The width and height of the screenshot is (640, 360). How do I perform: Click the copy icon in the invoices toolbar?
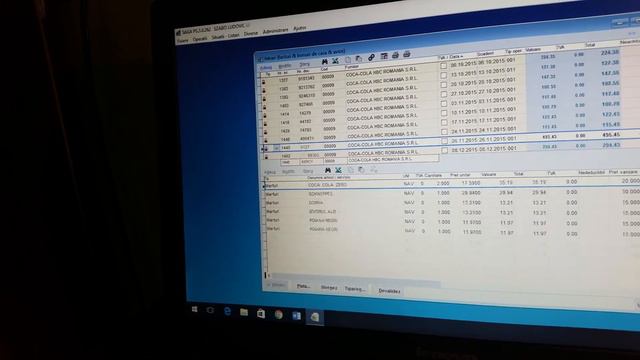click(x=348, y=60)
